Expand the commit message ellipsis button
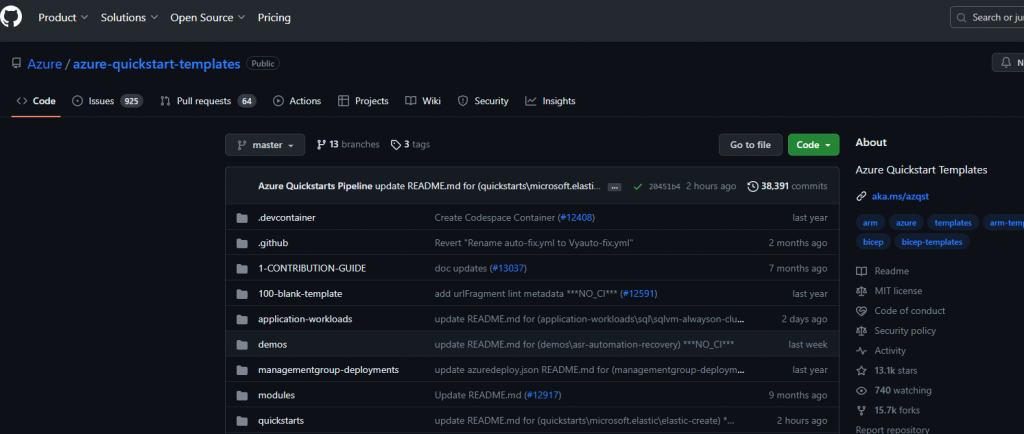The width and height of the screenshot is (1024, 434). 614,187
